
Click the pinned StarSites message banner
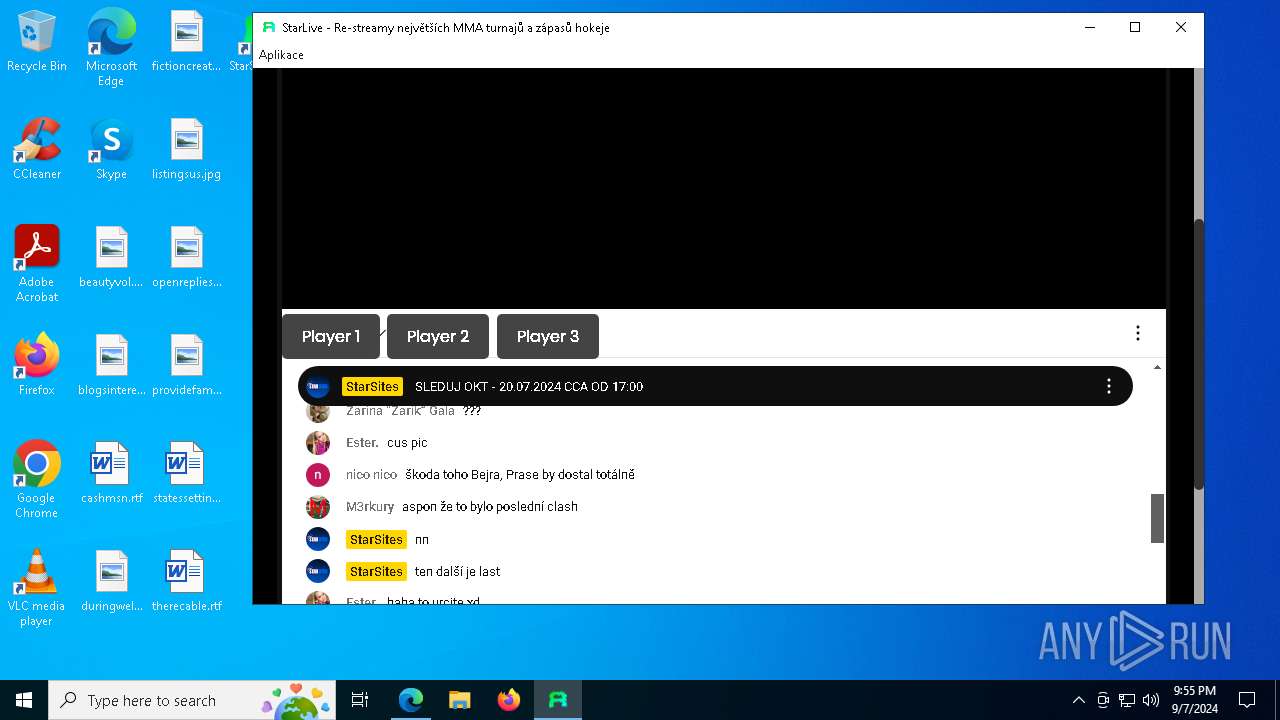tap(715, 386)
